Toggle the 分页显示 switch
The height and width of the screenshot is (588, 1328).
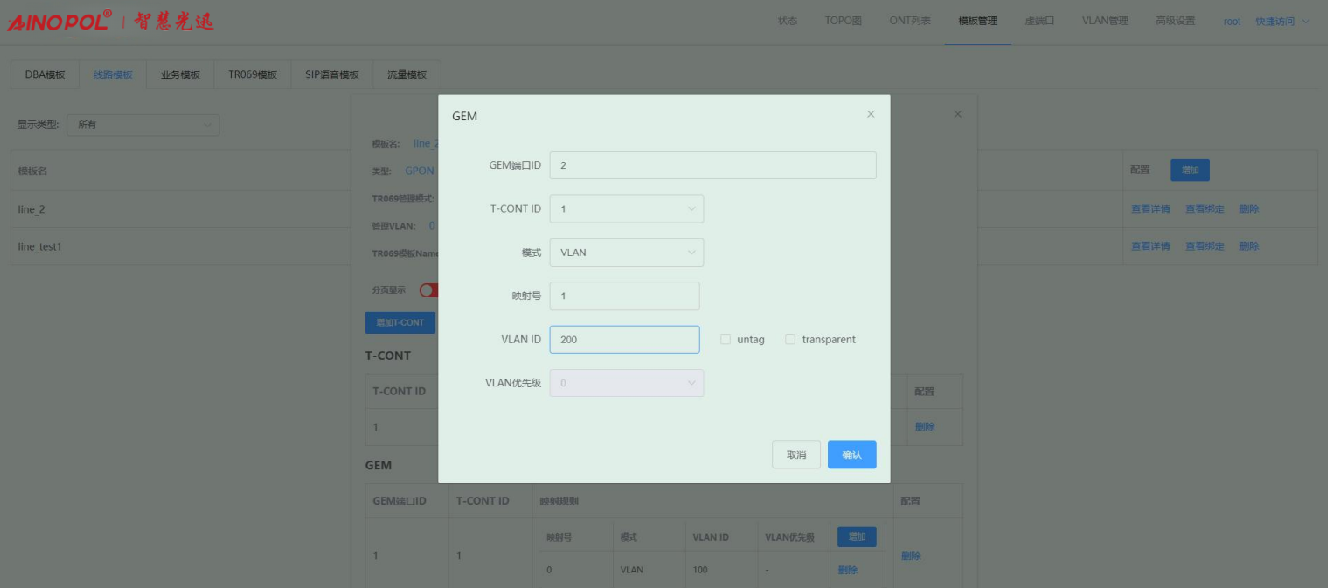pos(428,290)
